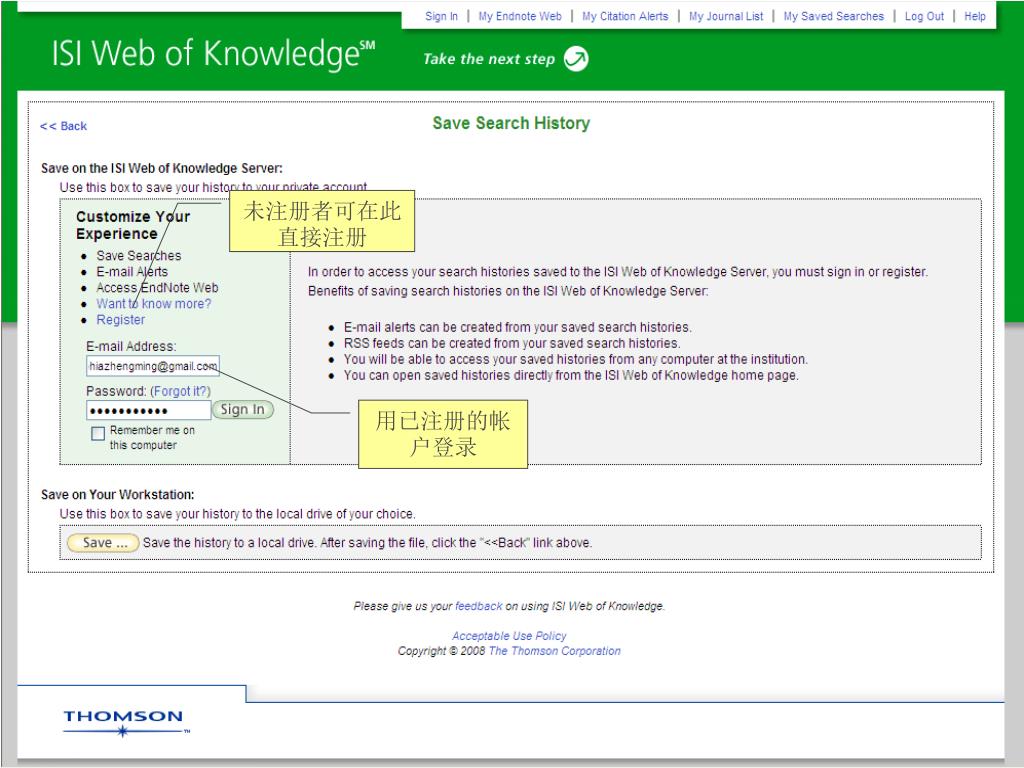Screen dimensions: 1024x768
Task: Open My Journal List
Action: pos(726,16)
